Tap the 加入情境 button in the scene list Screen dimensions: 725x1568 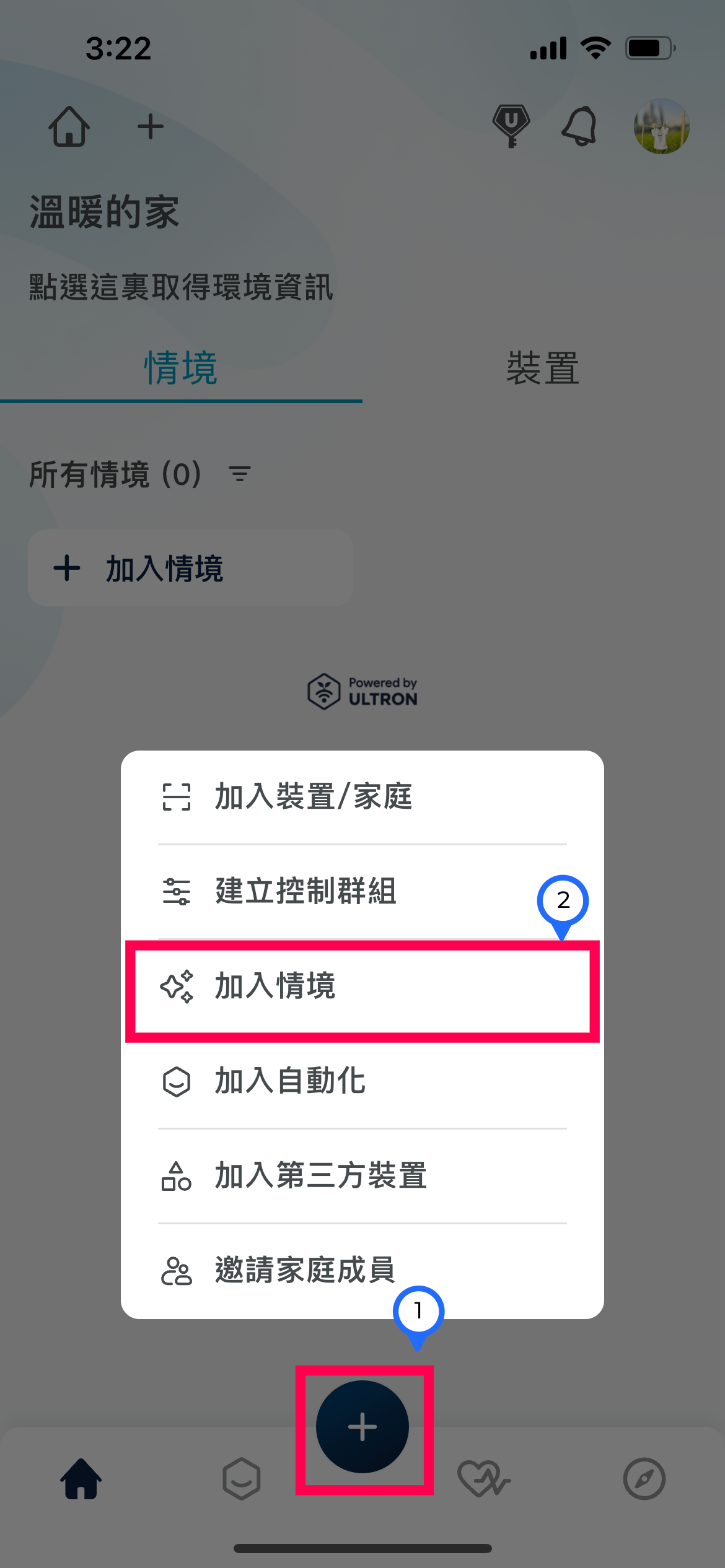pos(191,568)
